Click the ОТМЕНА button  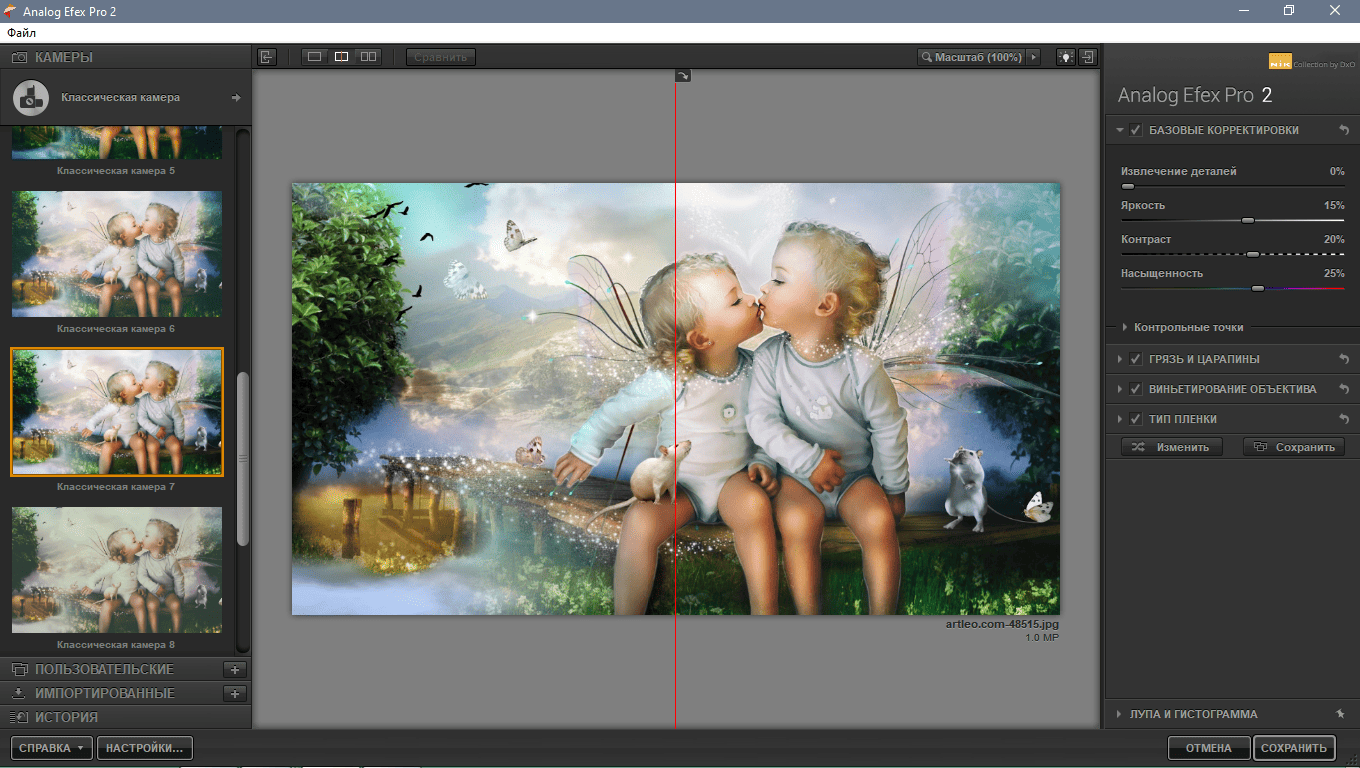point(1209,748)
